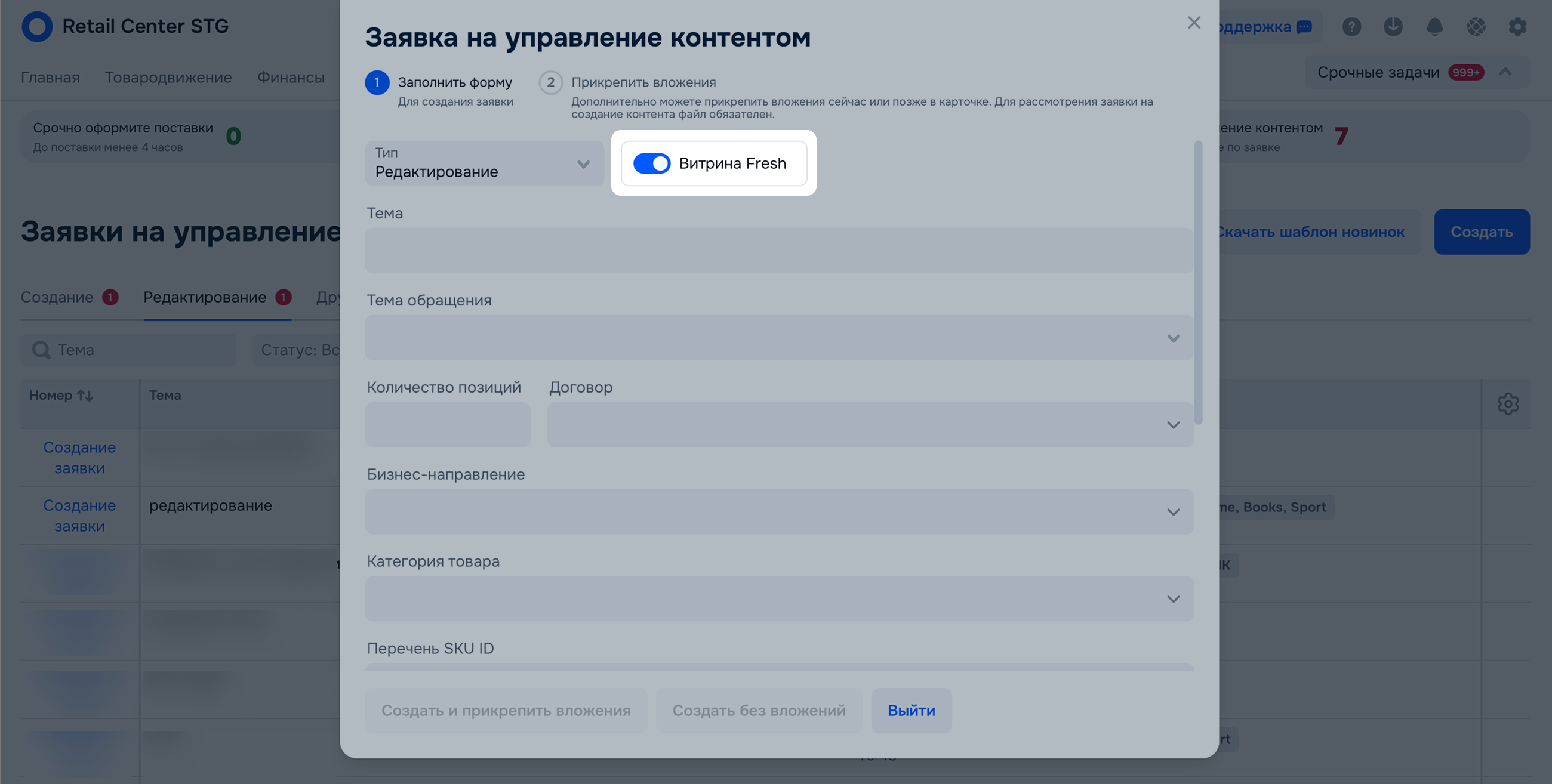This screenshot has width=1552, height=784.
Task: Click the help question mark icon
Action: [1351, 26]
